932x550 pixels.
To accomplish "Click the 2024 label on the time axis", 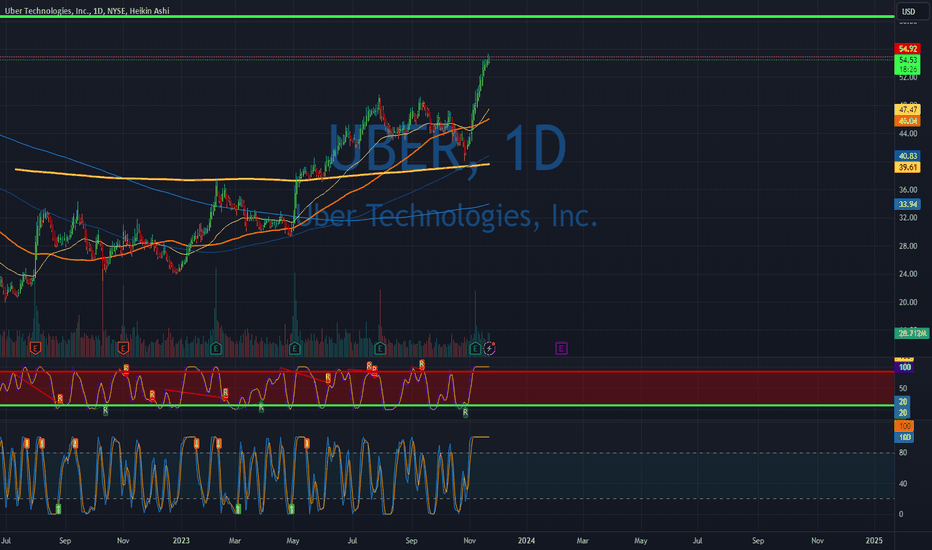I will (526, 540).
